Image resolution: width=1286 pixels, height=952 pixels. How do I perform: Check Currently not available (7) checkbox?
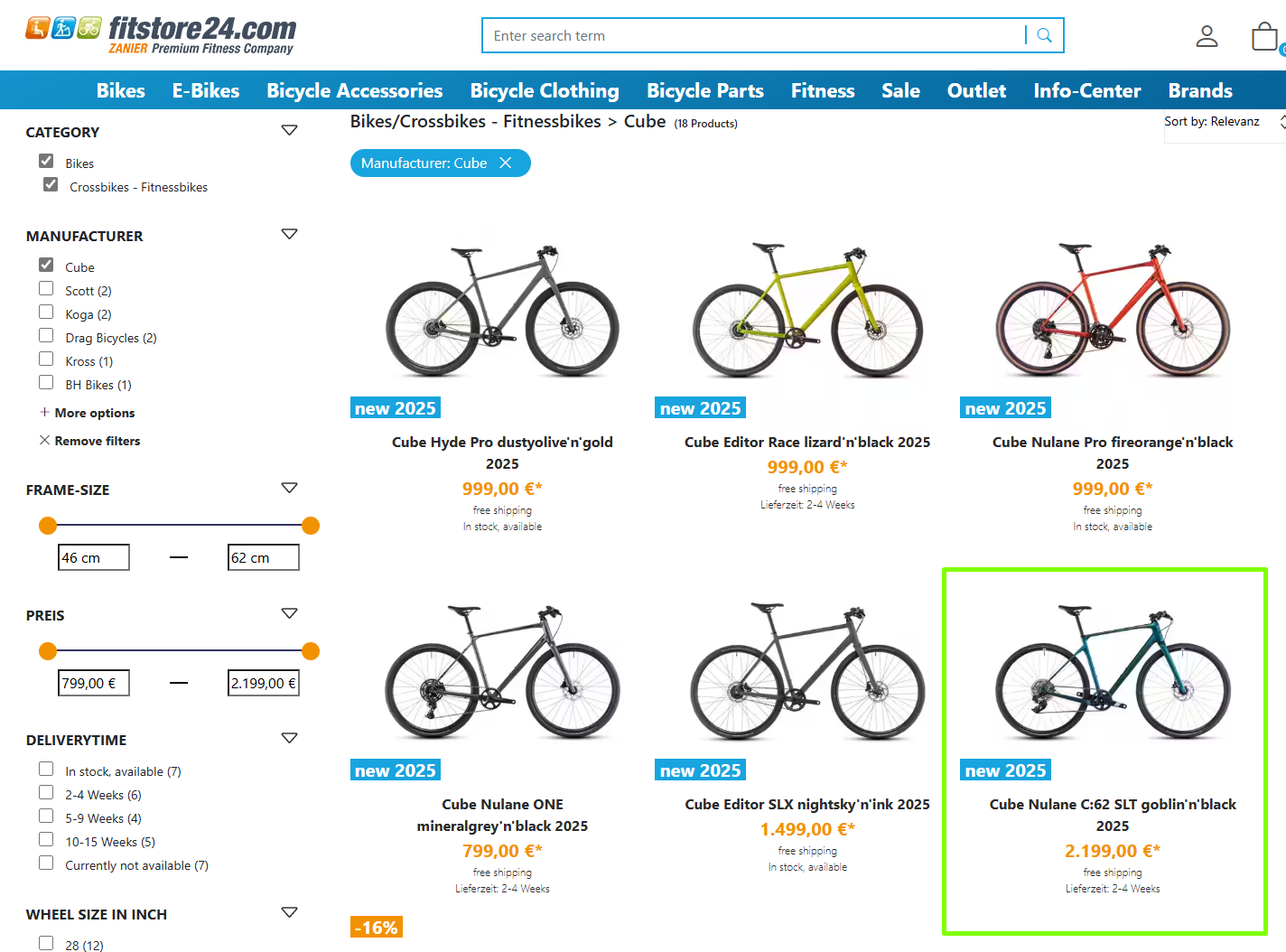point(46,863)
